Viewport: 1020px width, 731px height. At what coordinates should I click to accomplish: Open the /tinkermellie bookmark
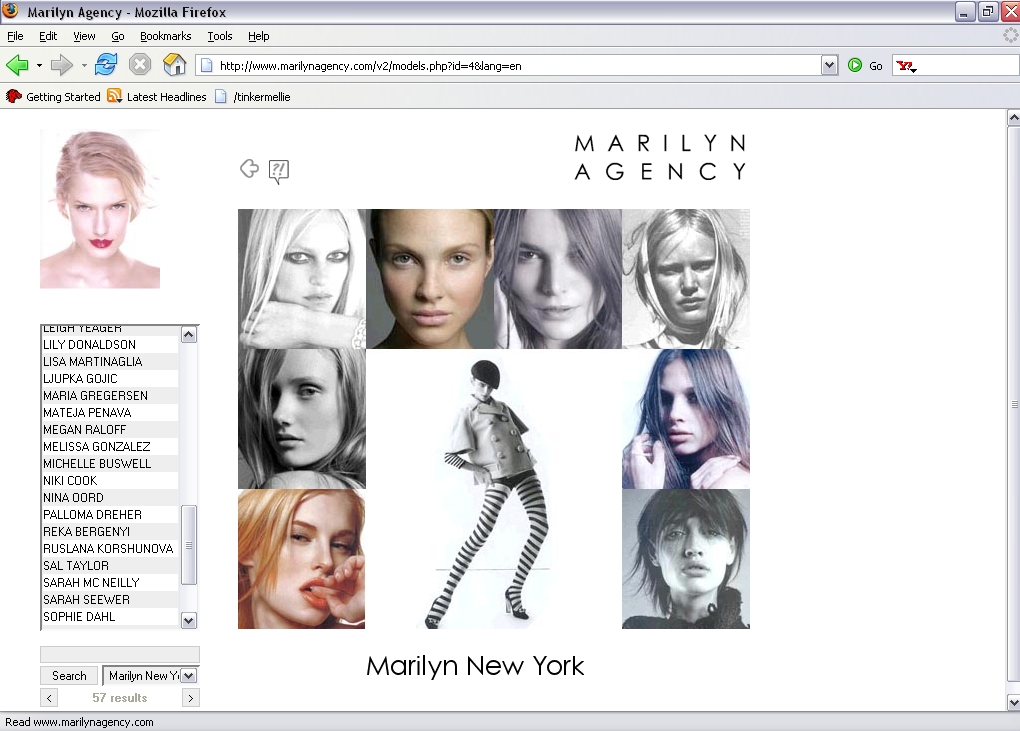(253, 97)
